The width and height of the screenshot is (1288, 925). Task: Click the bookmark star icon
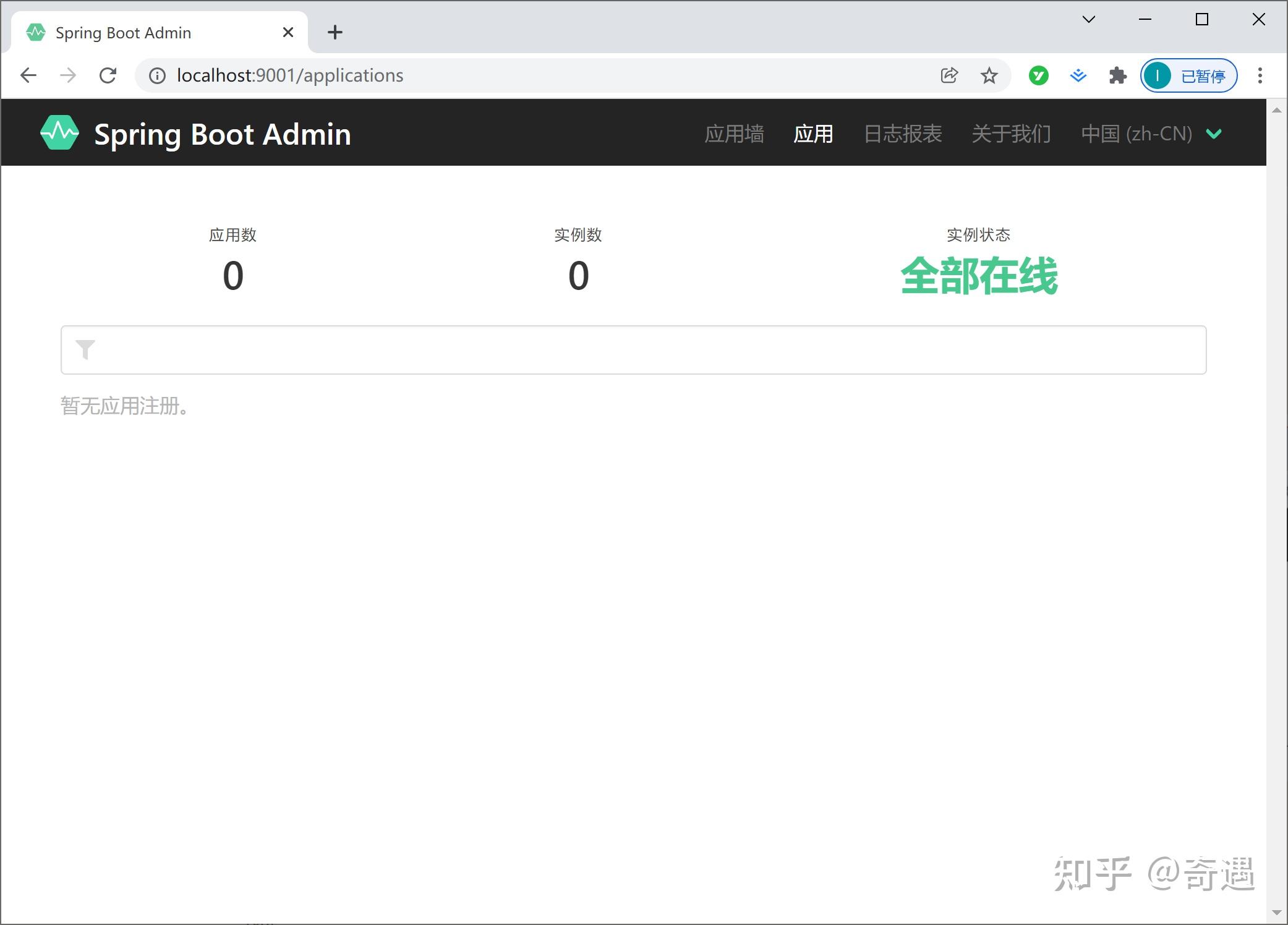(988, 75)
